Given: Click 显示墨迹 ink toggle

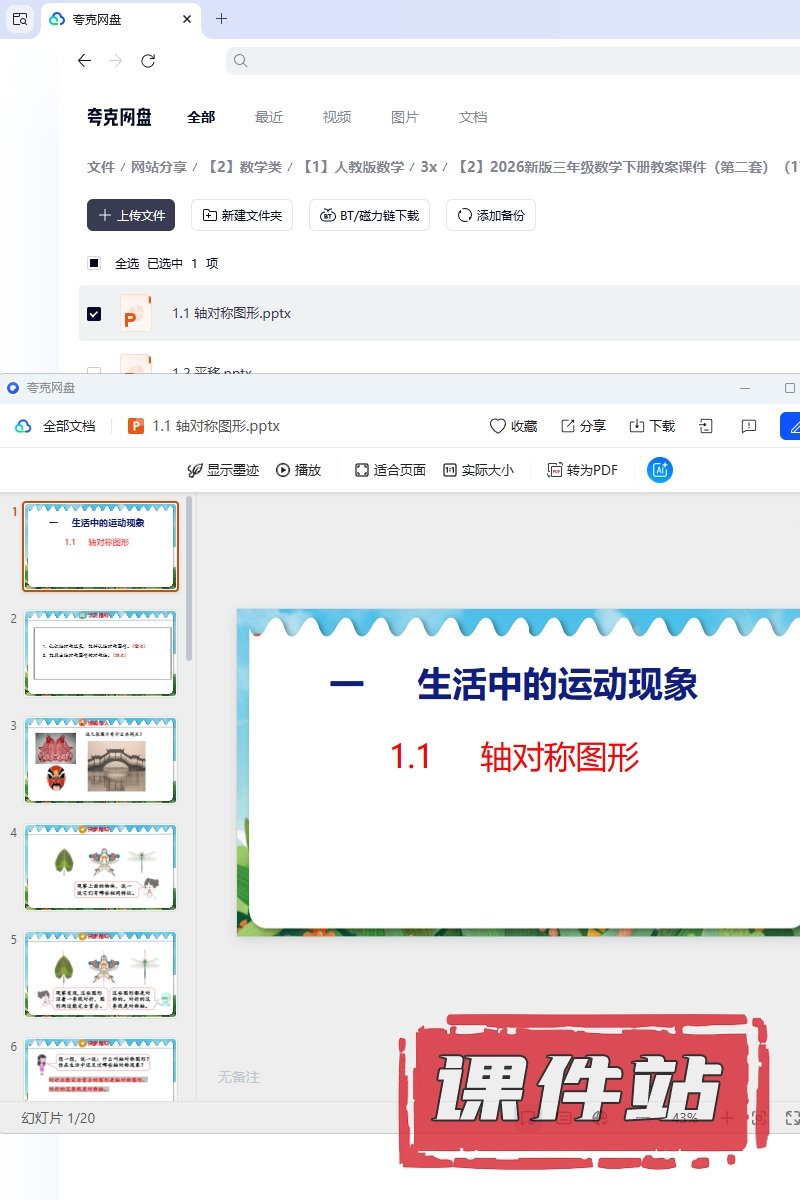Looking at the screenshot, I should click(223, 470).
